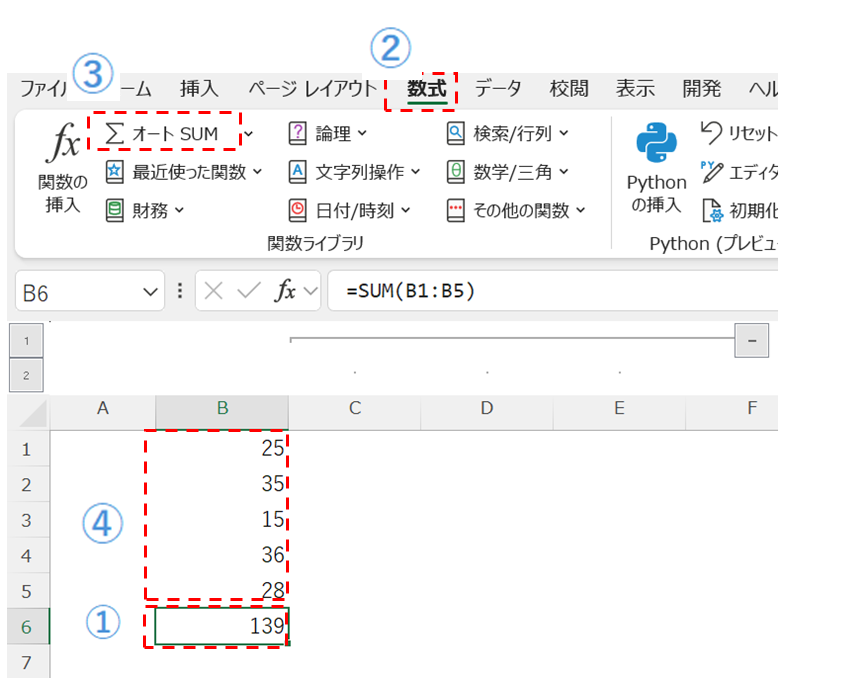The width and height of the screenshot is (865, 694).
Task: Expand the formula bar fx chevron
Action: 309,292
